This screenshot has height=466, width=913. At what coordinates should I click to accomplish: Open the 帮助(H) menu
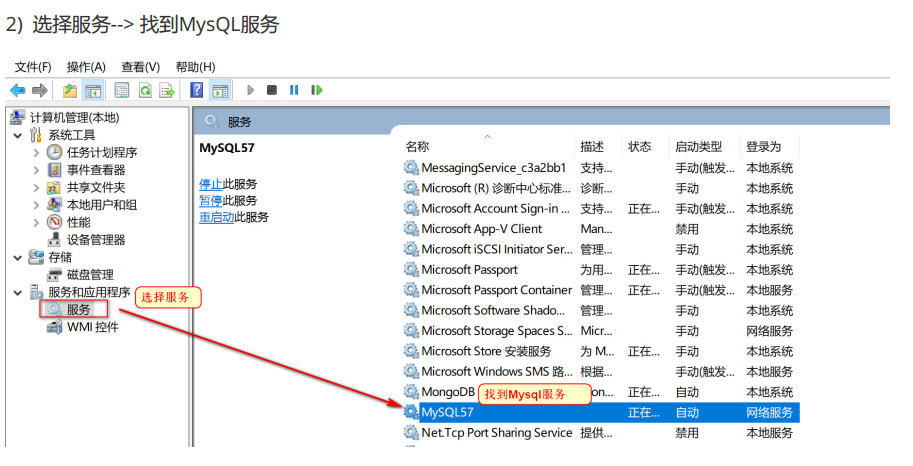tap(196, 67)
